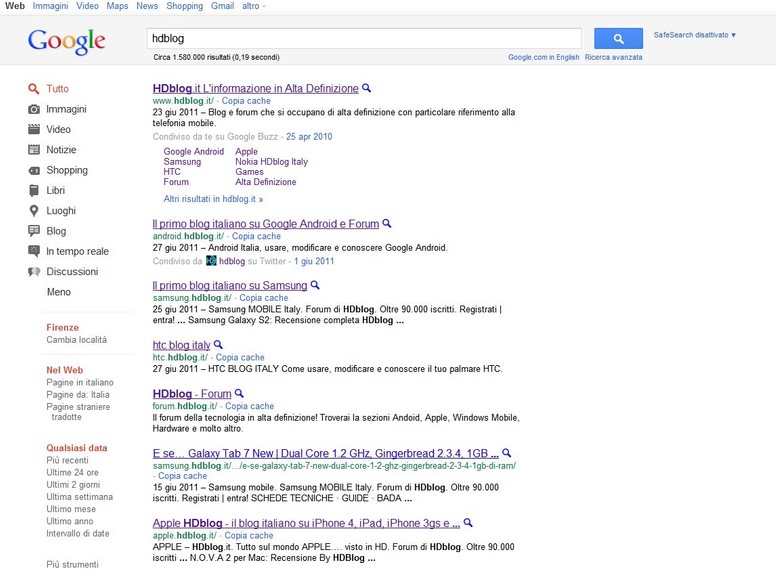This screenshot has height=576, width=776.
Task: Click Cambia località under Firenze
Action: pyautogui.click(x=76, y=340)
